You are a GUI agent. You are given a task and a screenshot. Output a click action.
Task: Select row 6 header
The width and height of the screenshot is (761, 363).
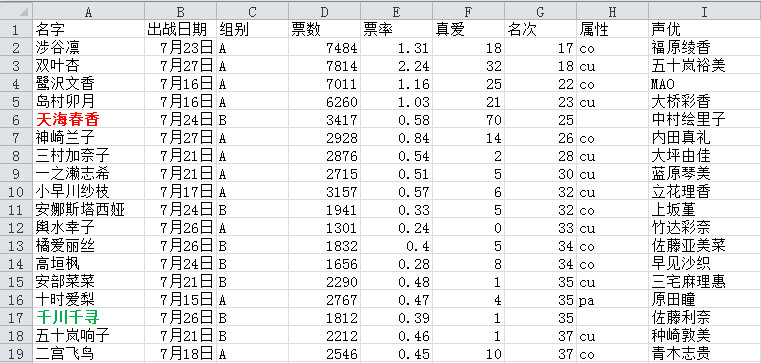(x=17, y=119)
